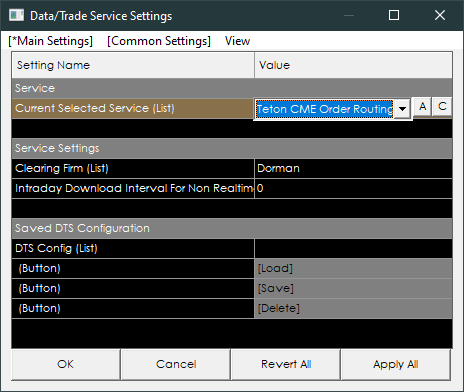The image size is (464, 392).
Task: Click the [Delete] configuration button
Action: (x=353, y=308)
